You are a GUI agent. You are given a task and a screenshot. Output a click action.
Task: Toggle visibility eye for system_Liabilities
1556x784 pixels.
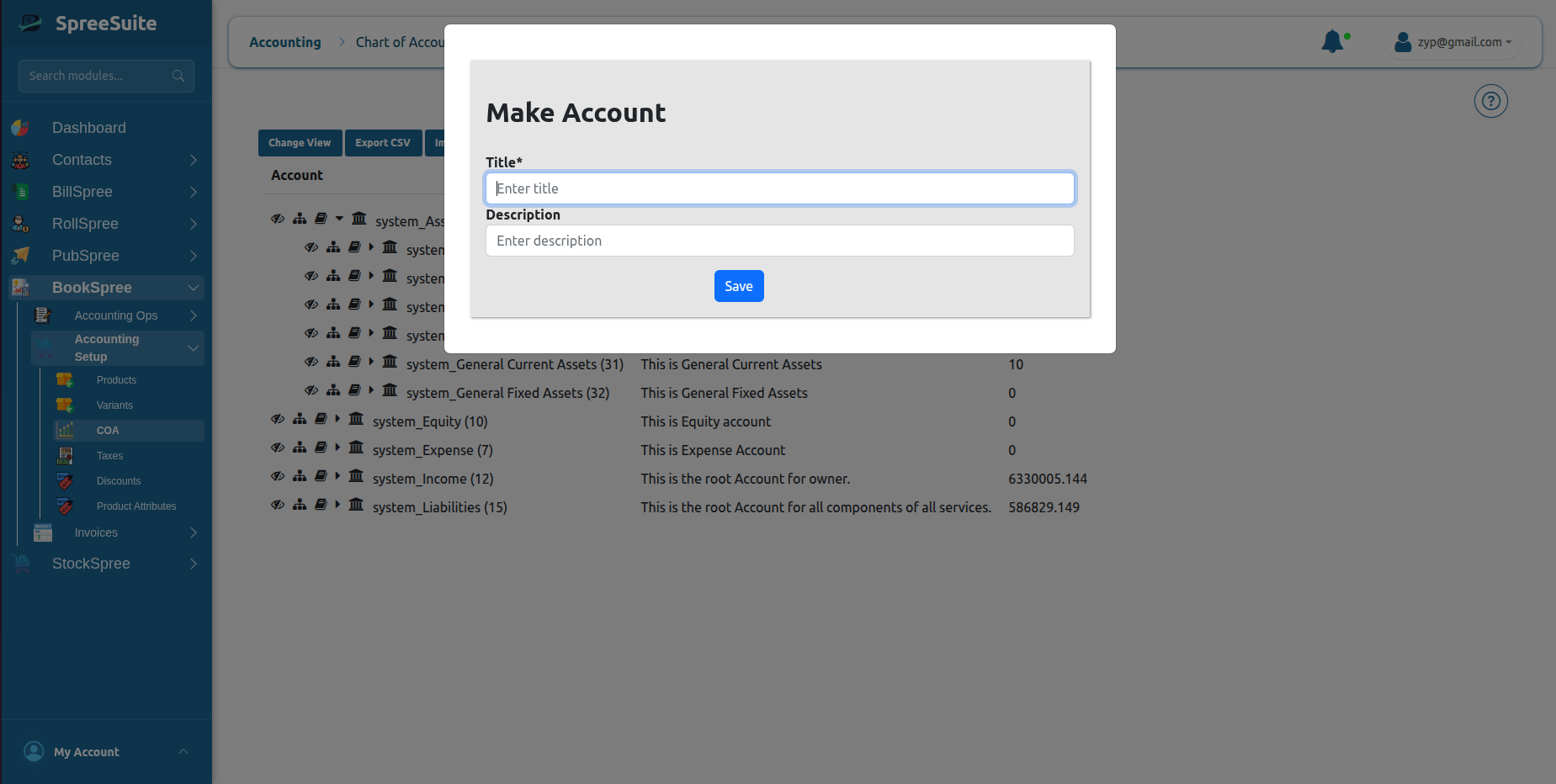(278, 505)
